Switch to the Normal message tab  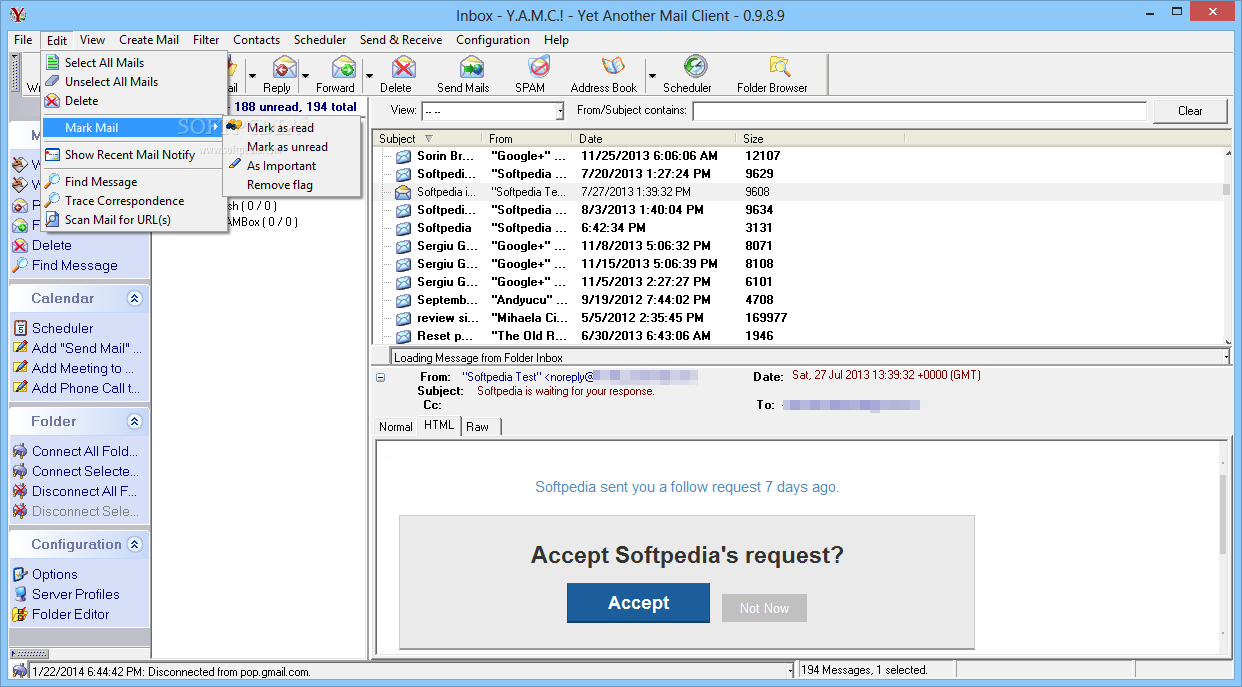396,427
